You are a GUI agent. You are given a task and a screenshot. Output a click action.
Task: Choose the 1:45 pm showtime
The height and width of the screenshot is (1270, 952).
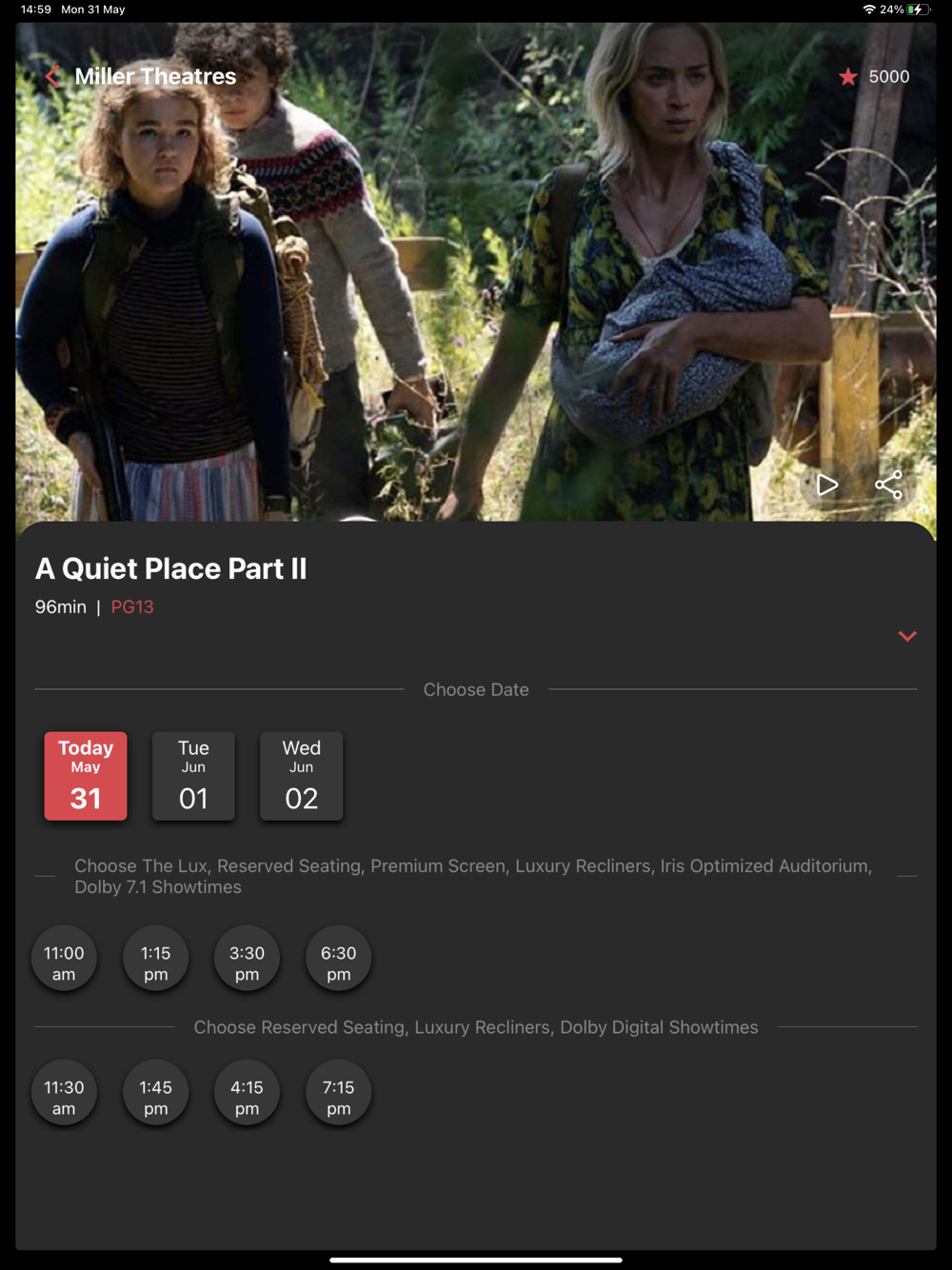(155, 1092)
